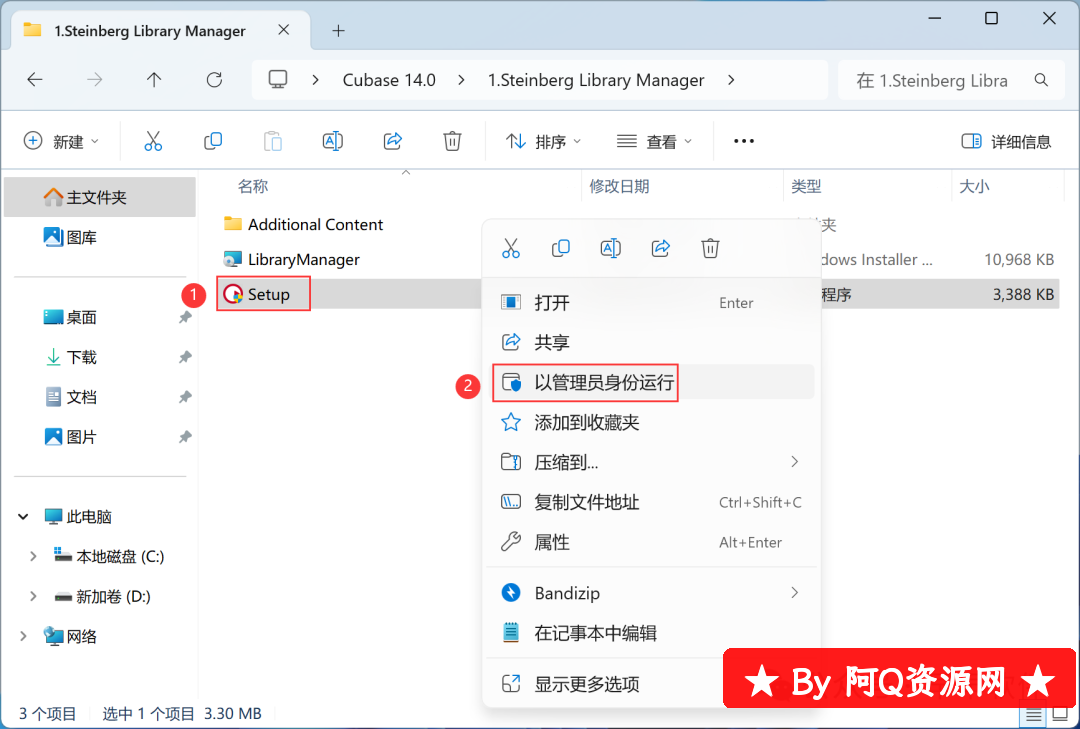
Task: Go back with the back arrow
Action: pos(34,80)
